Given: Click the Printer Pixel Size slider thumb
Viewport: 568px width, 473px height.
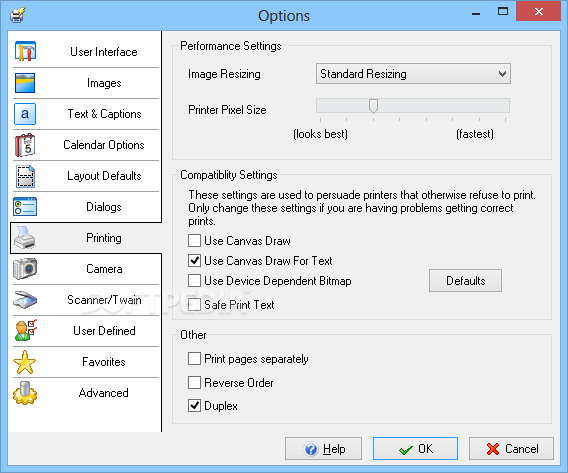Looking at the screenshot, I should pyautogui.click(x=373, y=106).
